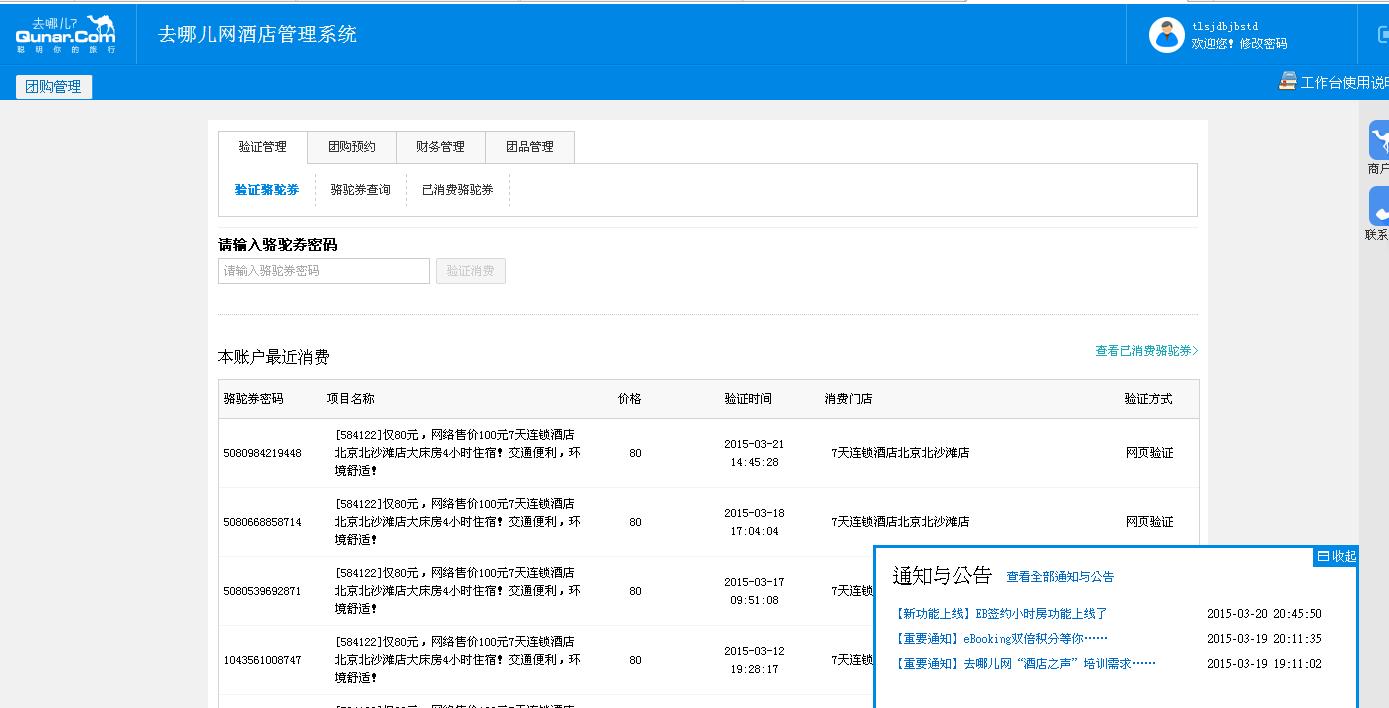
Task: Select the 已消费骆驼券 sub-tab
Action: click(x=458, y=190)
